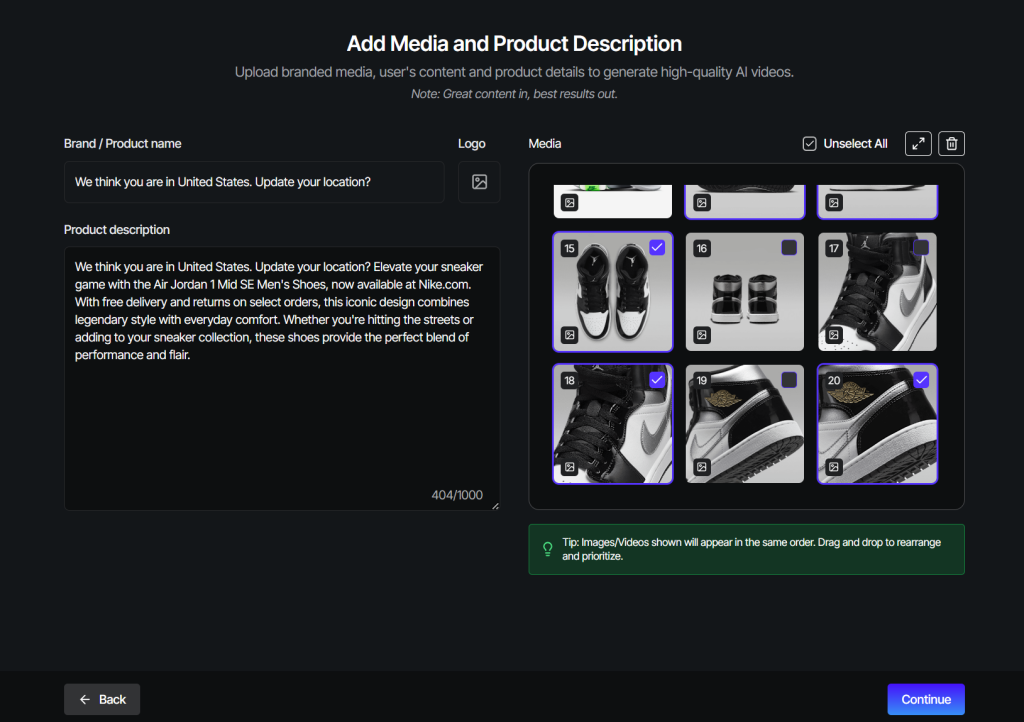The height and width of the screenshot is (722, 1024).
Task: Click the drag and drop tip text
Action: click(x=751, y=549)
